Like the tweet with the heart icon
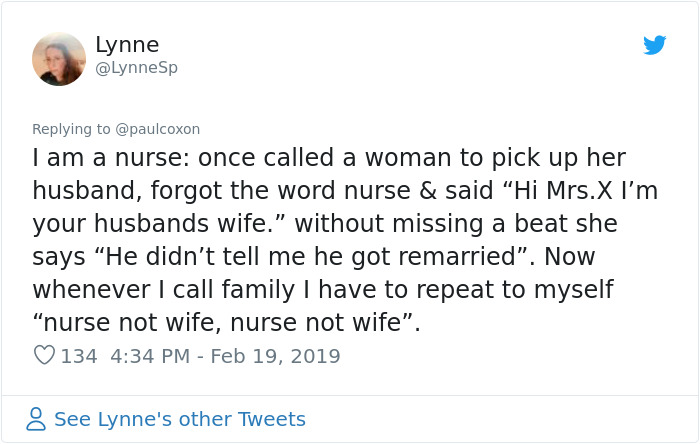This screenshot has width=700, height=444. click(44, 355)
